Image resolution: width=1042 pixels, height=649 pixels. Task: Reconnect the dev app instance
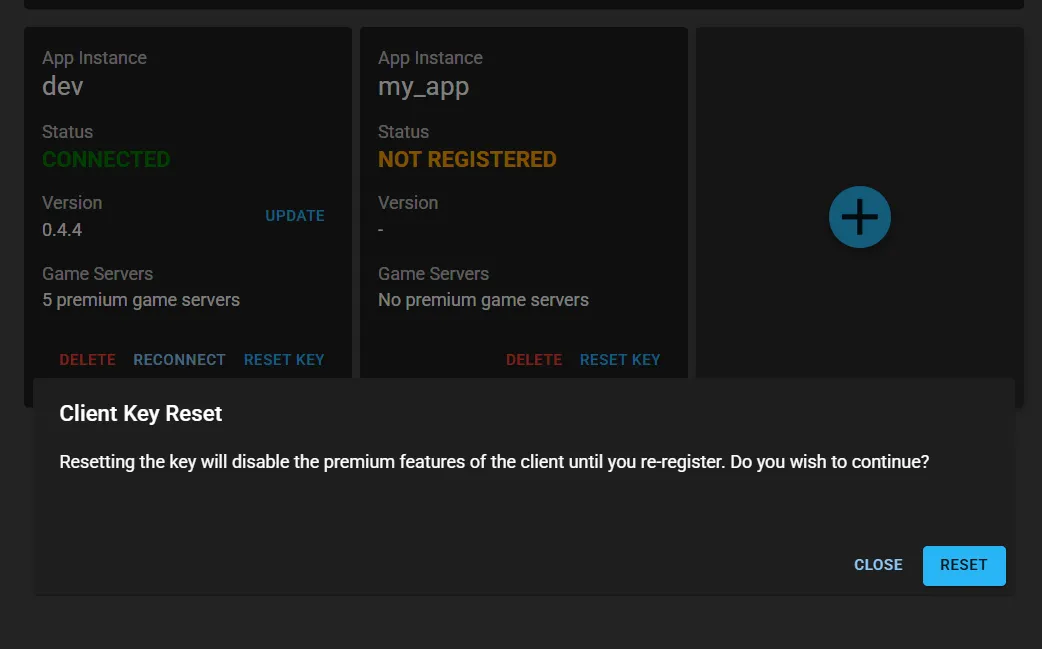point(179,360)
